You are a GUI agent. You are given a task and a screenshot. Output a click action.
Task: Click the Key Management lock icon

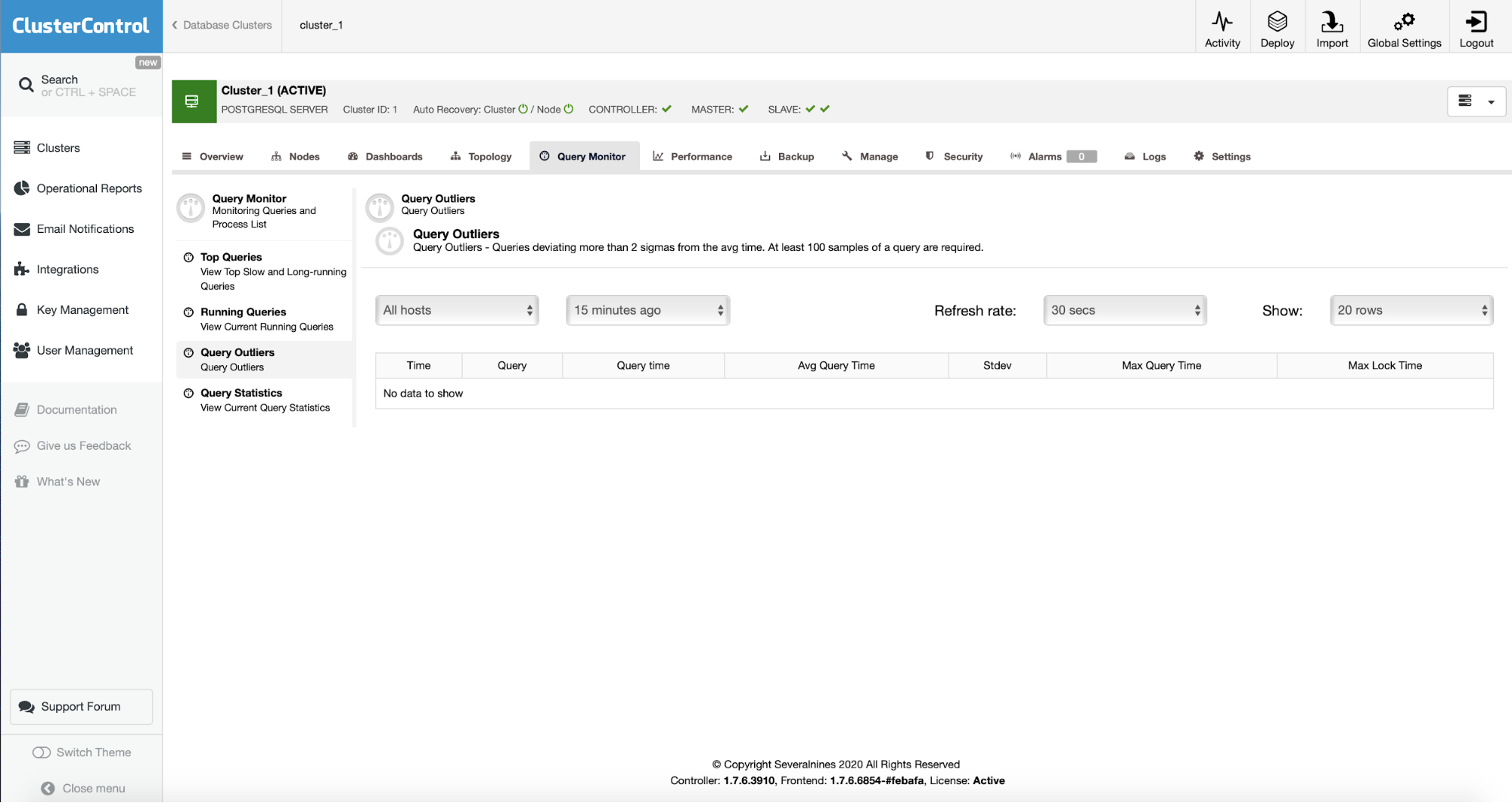click(22, 309)
